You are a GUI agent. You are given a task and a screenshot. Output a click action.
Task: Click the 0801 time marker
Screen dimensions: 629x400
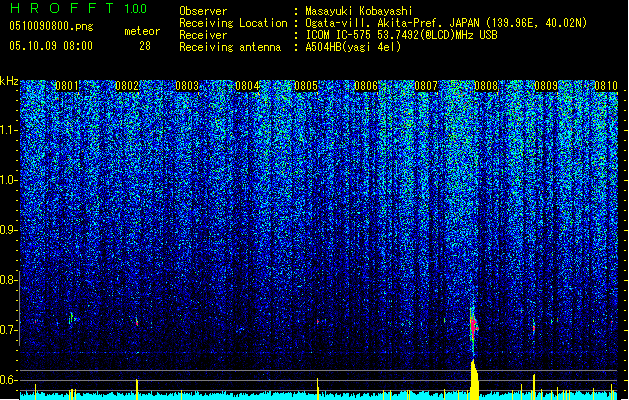click(x=67, y=85)
